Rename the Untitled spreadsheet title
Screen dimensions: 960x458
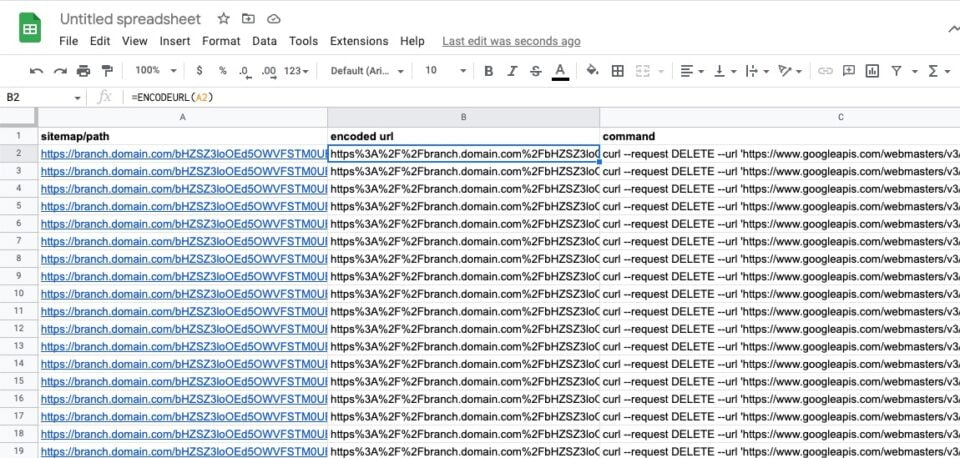point(130,19)
